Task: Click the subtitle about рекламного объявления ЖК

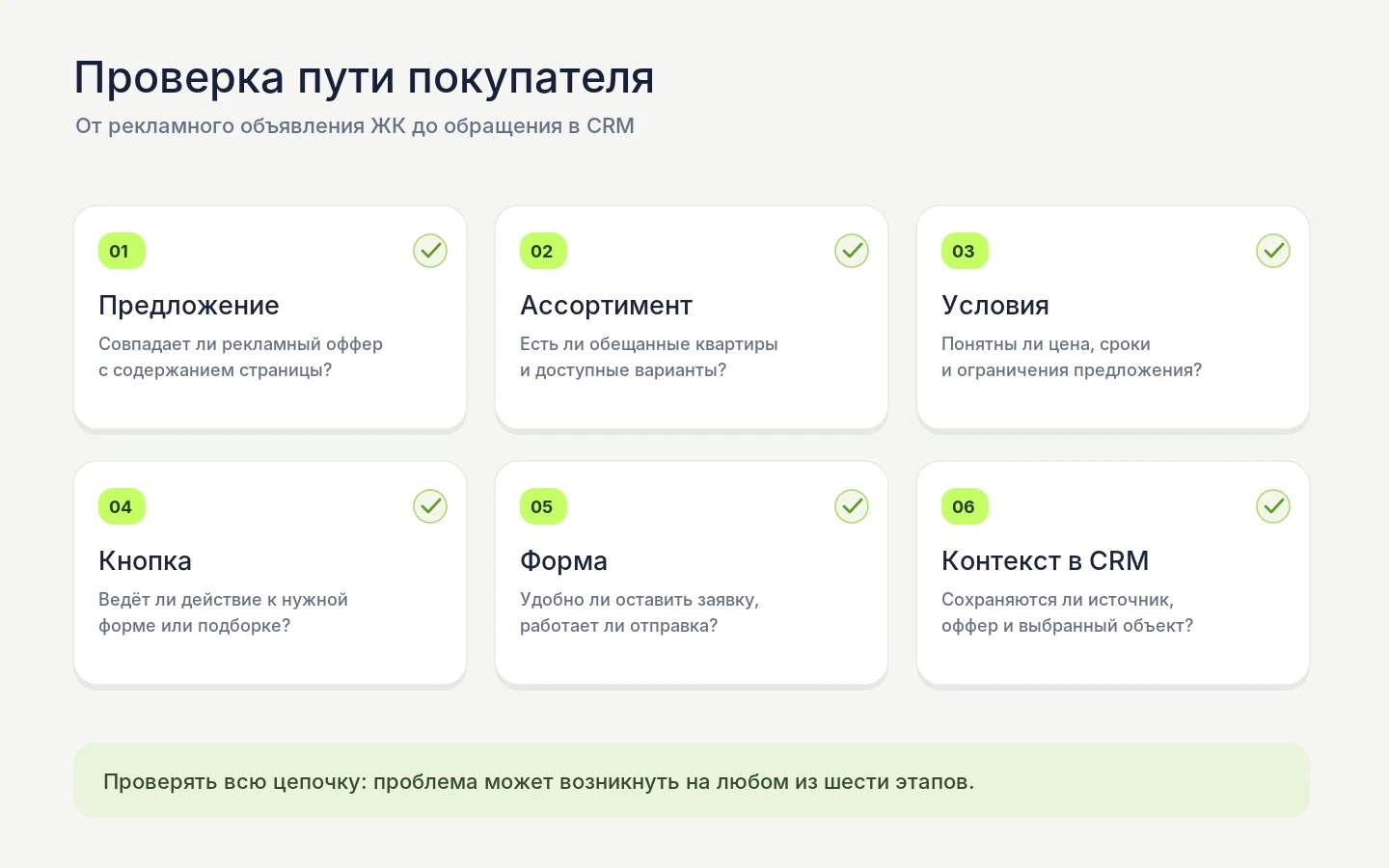Action: (355, 126)
